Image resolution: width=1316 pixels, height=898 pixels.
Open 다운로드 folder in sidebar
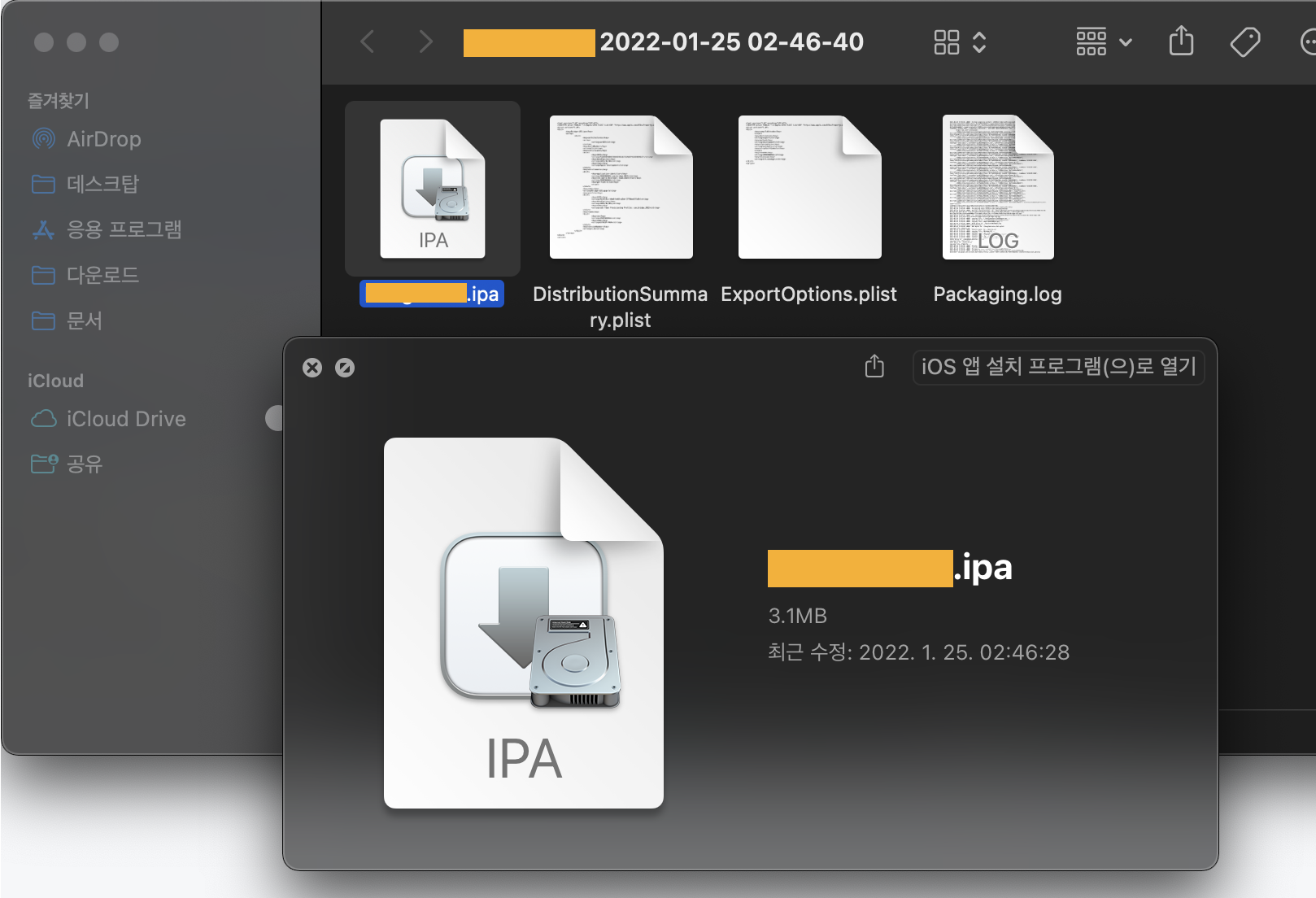(102, 275)
